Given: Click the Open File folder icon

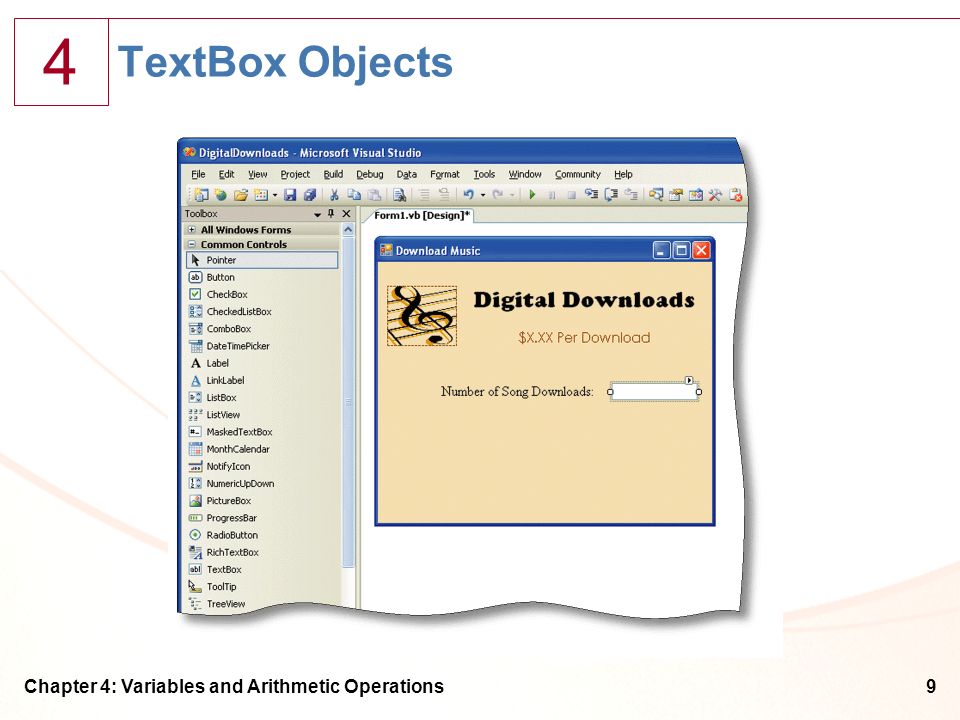Looking at the screenshot, I should click(241, 195).
